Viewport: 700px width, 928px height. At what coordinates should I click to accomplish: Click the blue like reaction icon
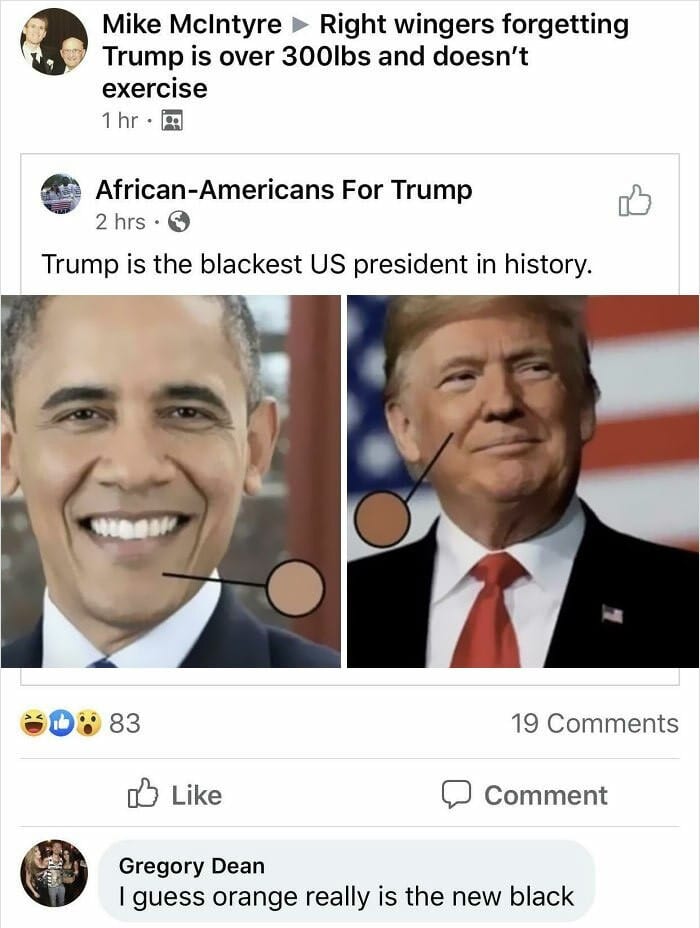(x=60, y=723)
